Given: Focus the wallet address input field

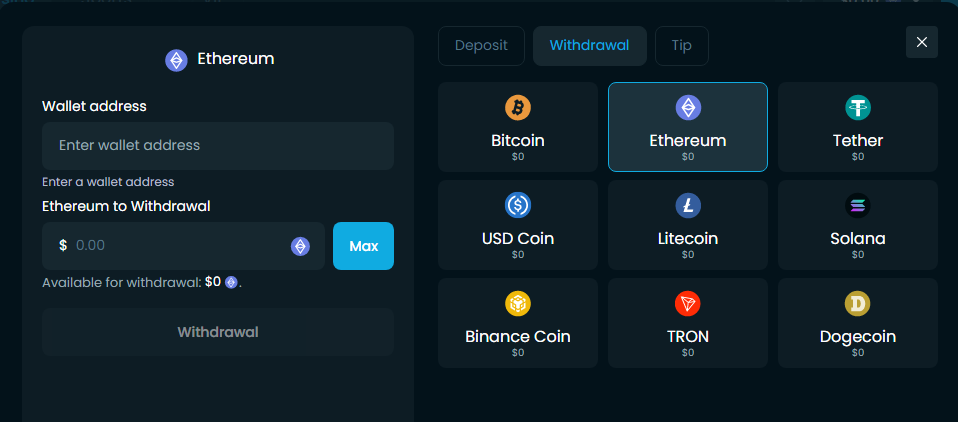Looking at the screenshot, I should coord(218,146).
